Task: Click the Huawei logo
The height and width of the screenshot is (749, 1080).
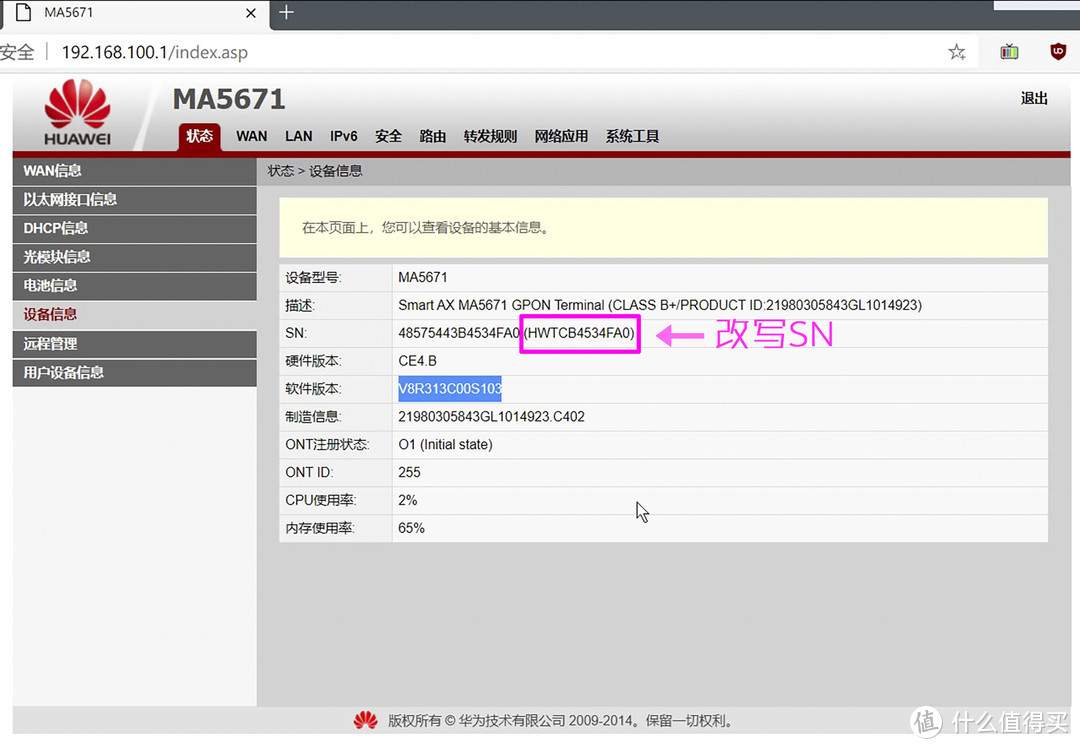Action: point(77,112)
